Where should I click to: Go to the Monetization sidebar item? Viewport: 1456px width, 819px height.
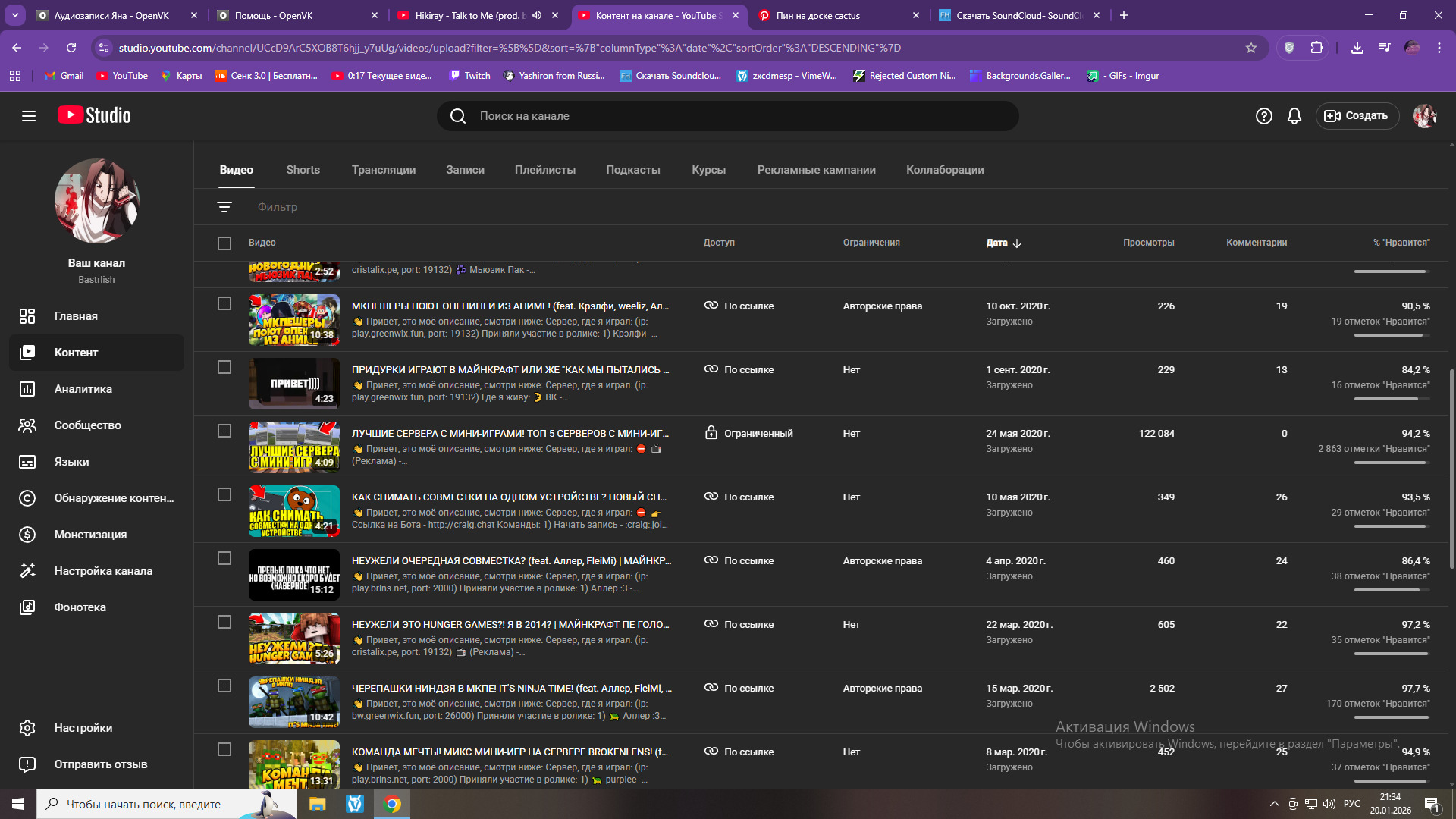(x=90, y=535)
